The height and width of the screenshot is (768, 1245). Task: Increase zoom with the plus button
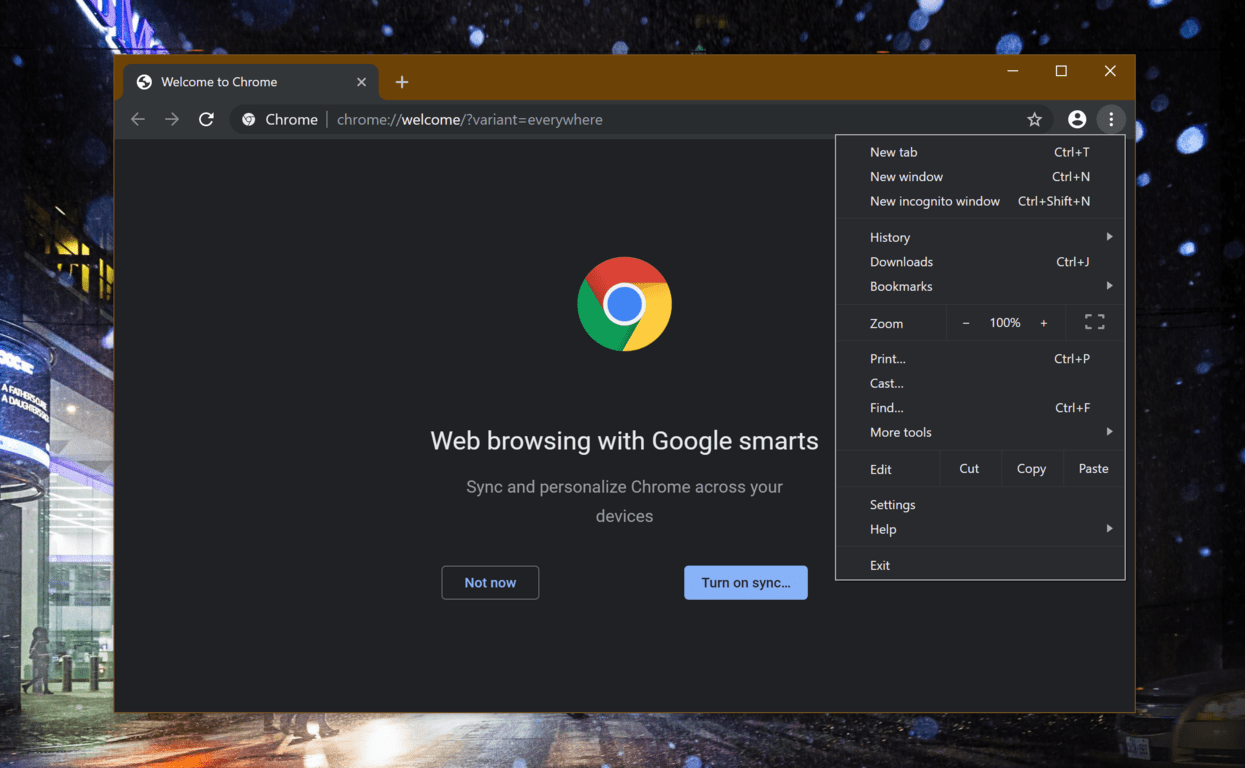click(1043, 323)
